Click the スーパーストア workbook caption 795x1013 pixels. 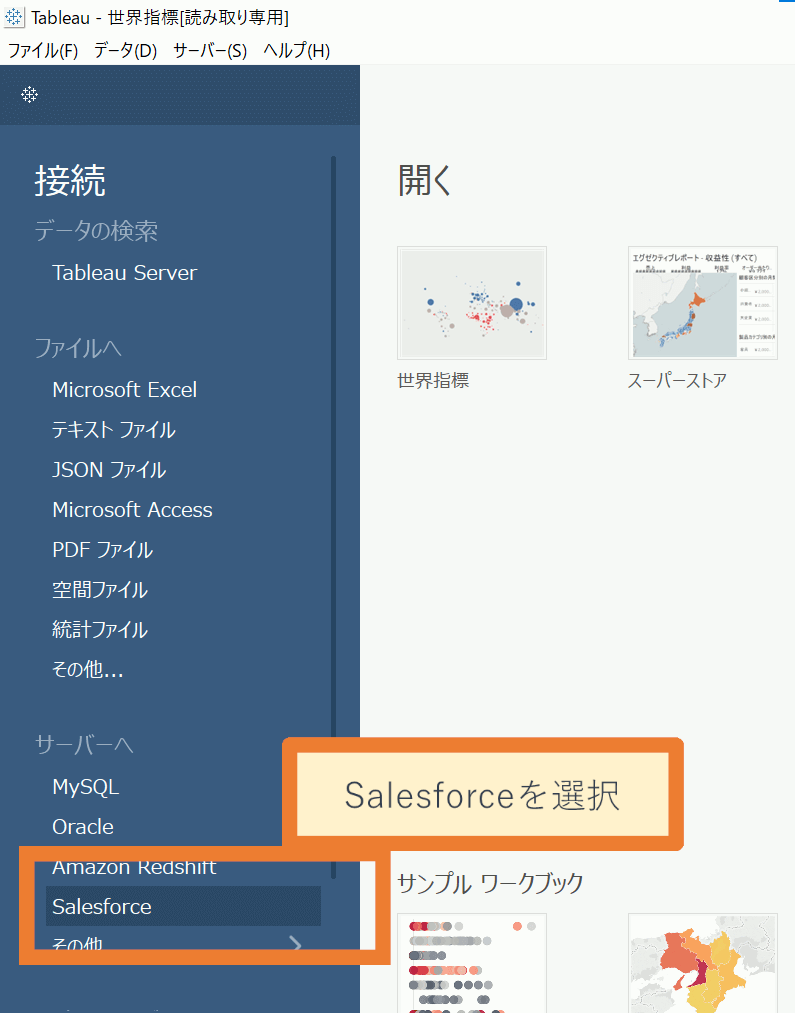tap(677, 381)
